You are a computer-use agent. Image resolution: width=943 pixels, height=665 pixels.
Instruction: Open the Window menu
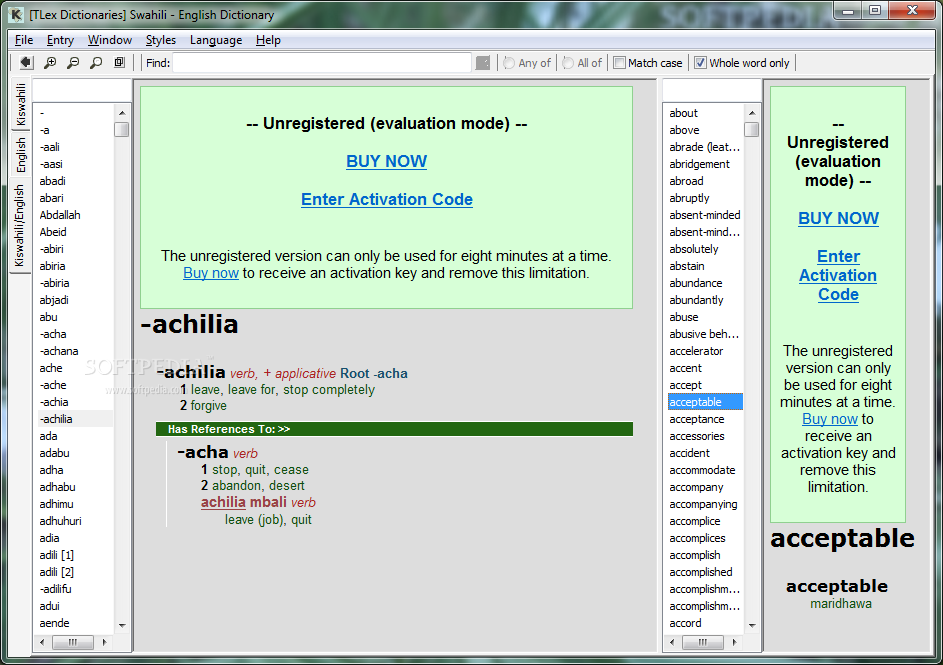[x=109, y=40]
